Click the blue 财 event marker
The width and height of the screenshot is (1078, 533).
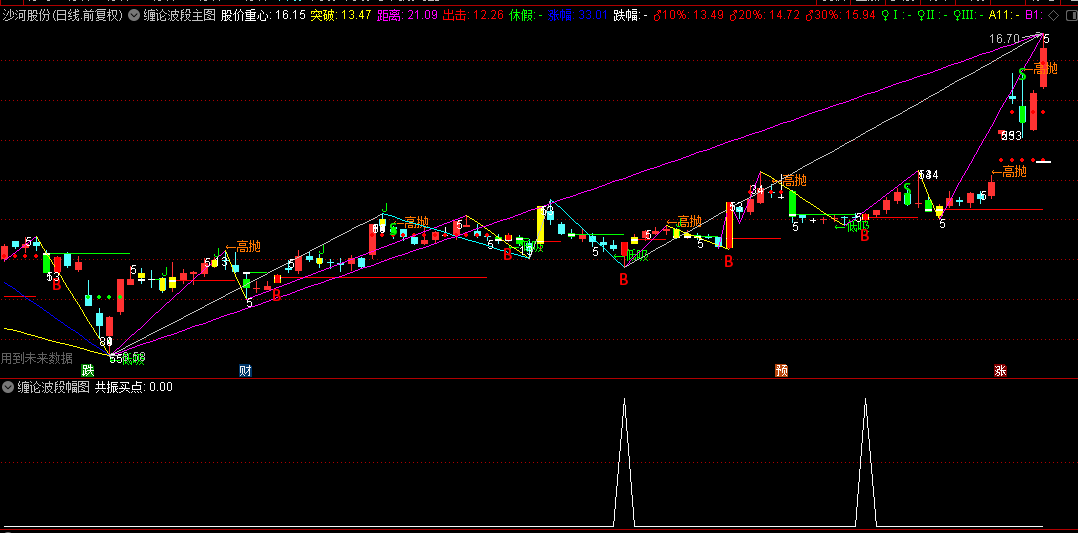point(245,371)
